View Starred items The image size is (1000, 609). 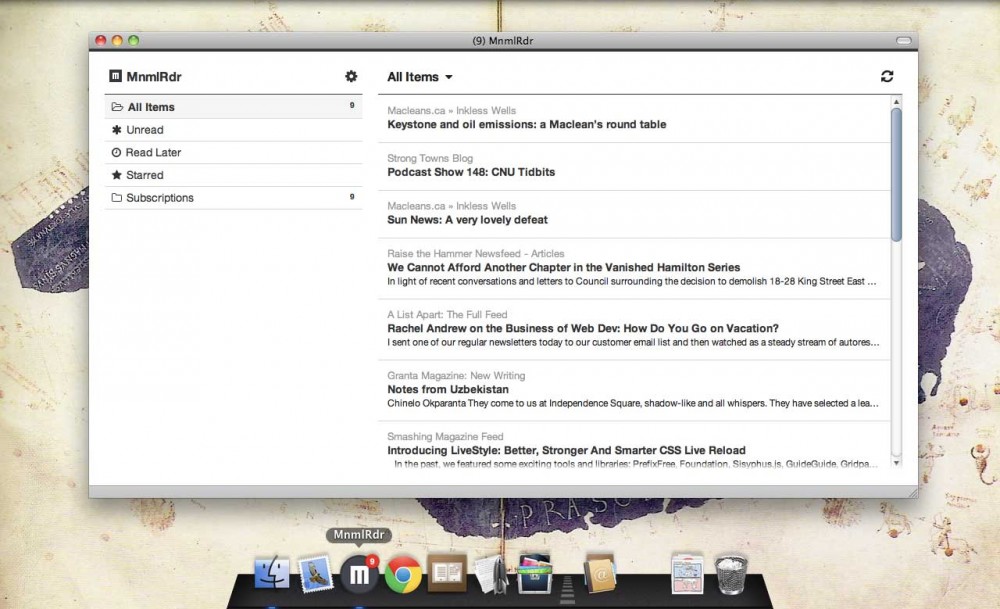click(233, 175)
